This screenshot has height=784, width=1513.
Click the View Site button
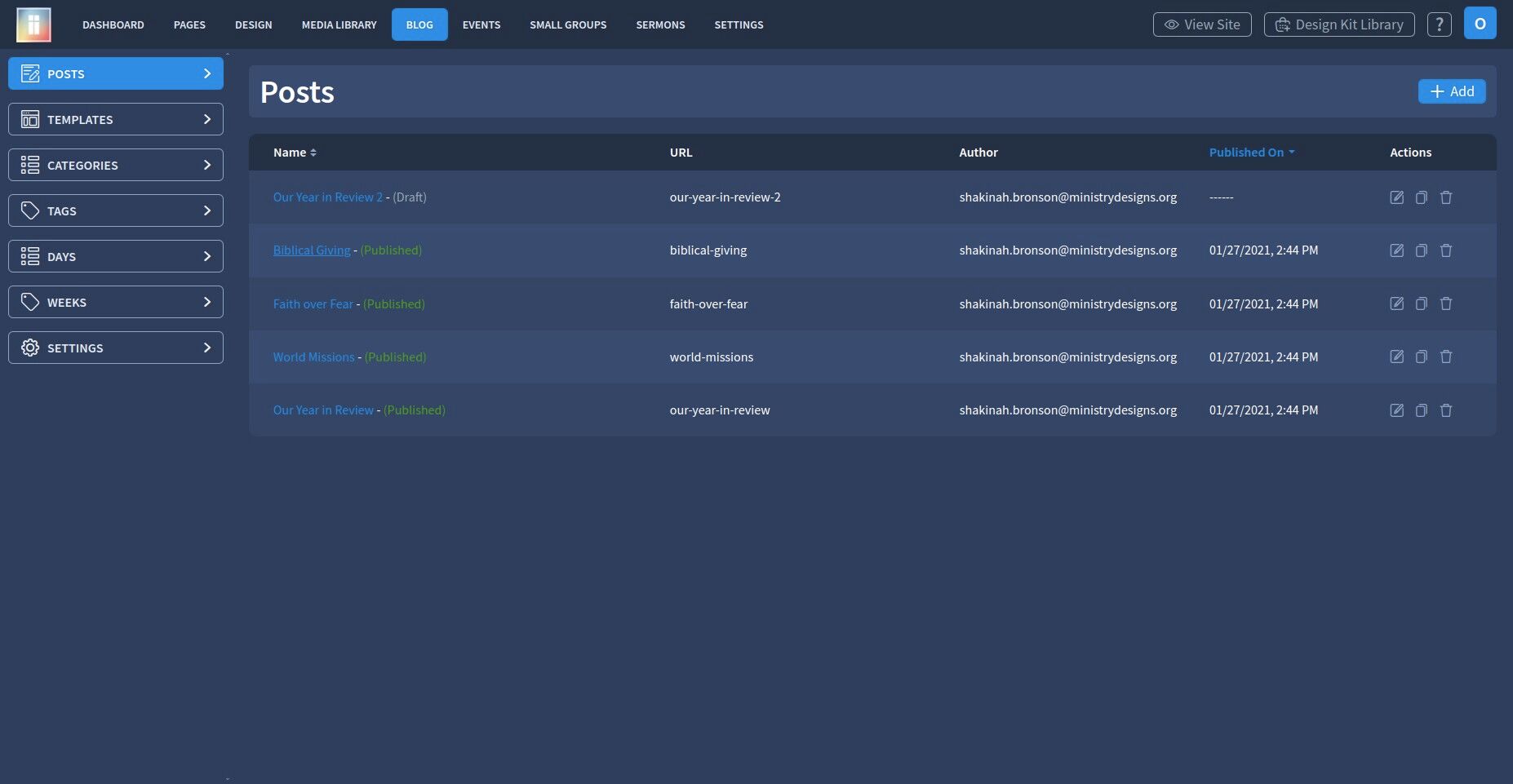point(1201,24)
